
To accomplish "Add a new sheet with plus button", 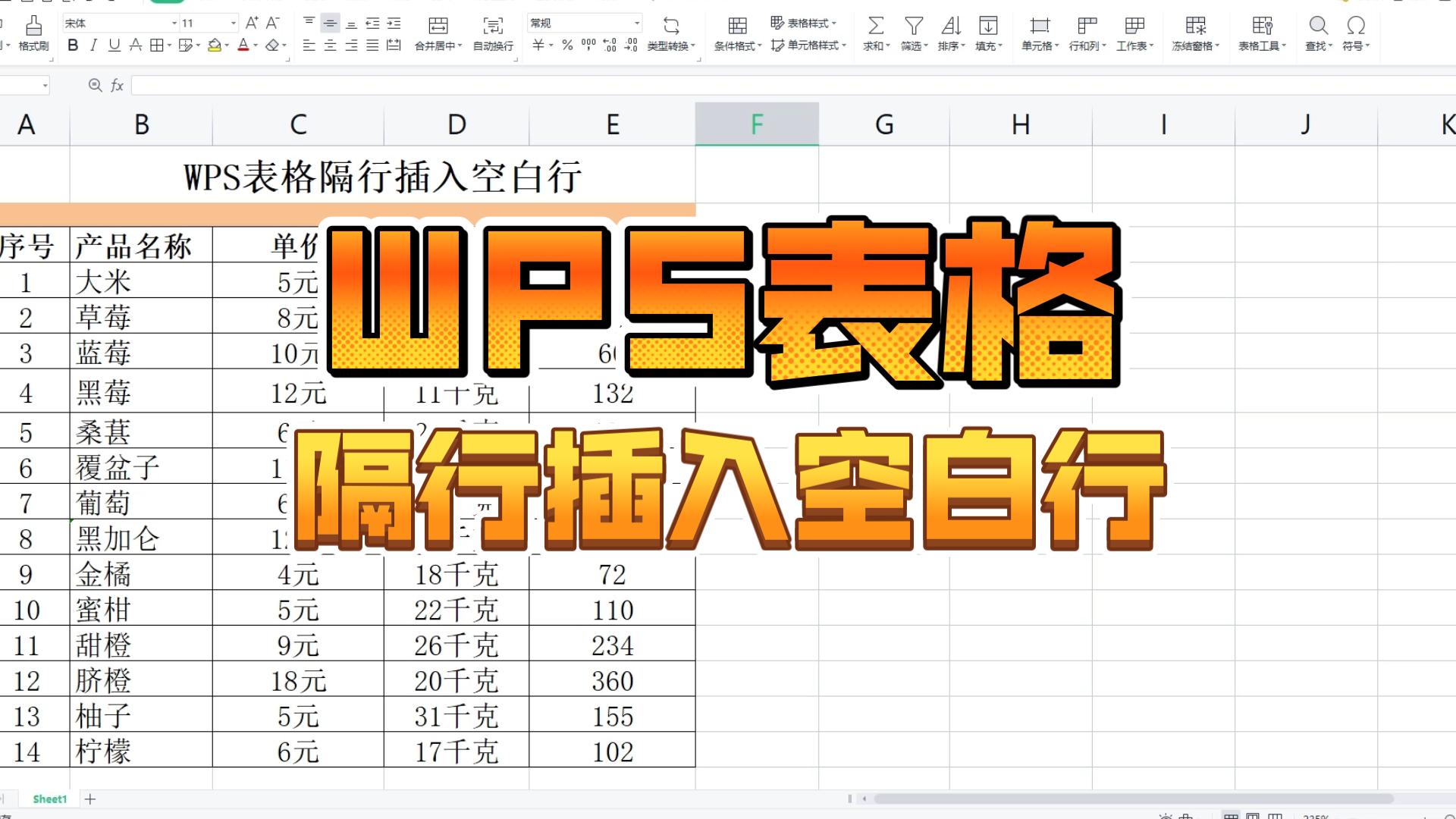I will click(90, 799).
